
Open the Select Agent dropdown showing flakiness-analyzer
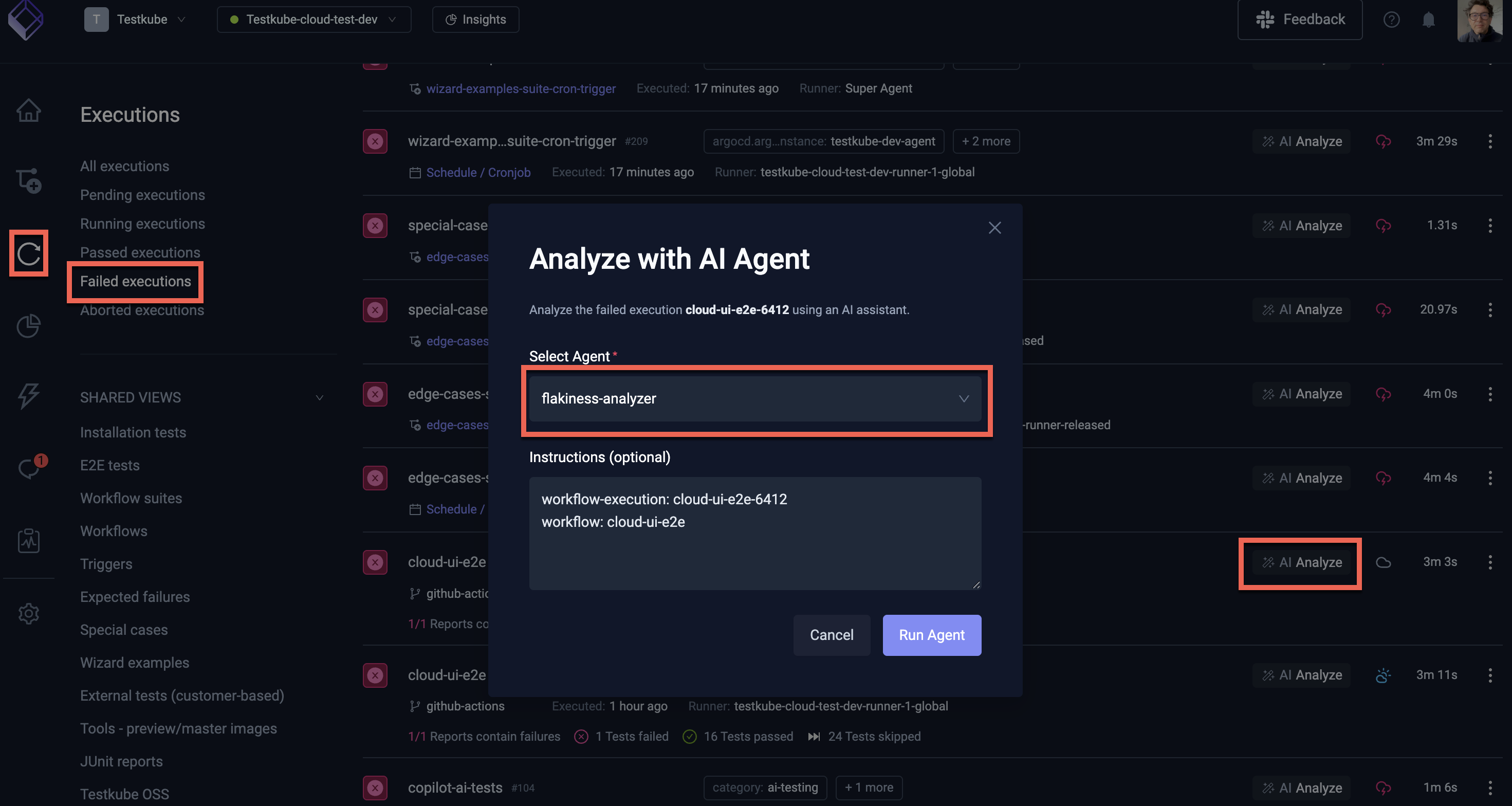click(755, 399)
